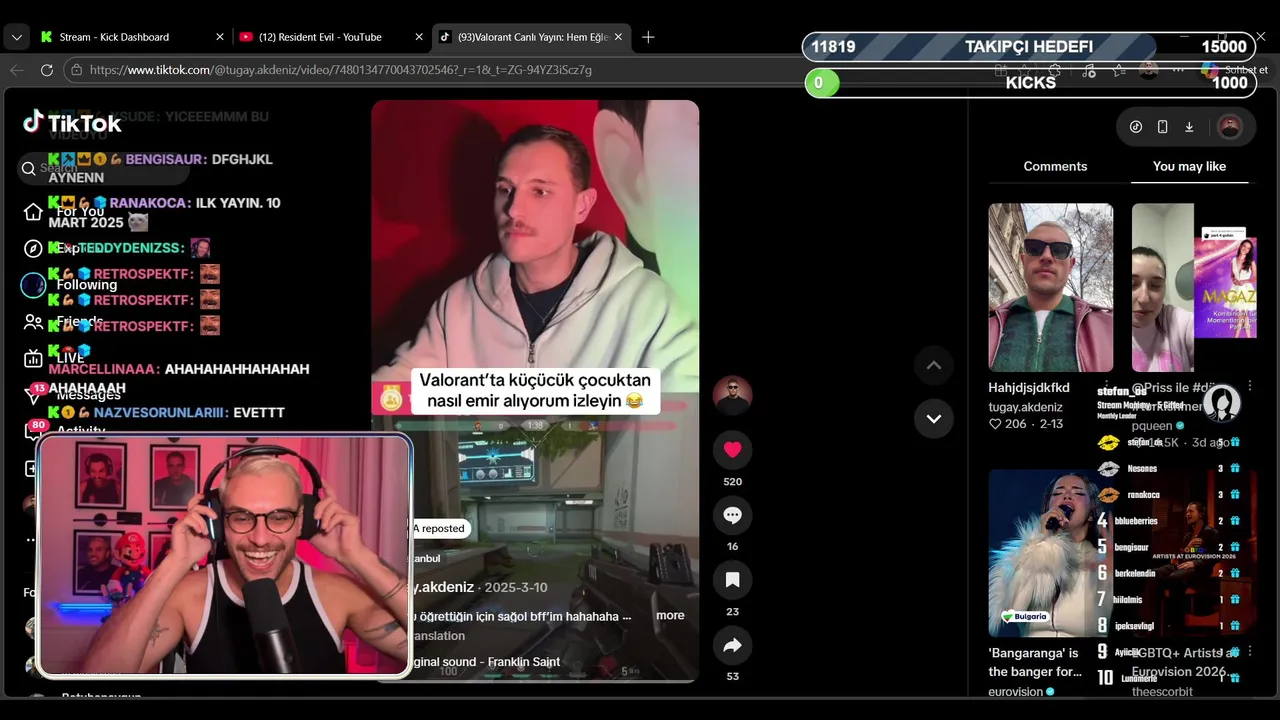This screenshot has height=720, width=1280.
Task: Go to the next video with down arrow
Action: point(934,418)
